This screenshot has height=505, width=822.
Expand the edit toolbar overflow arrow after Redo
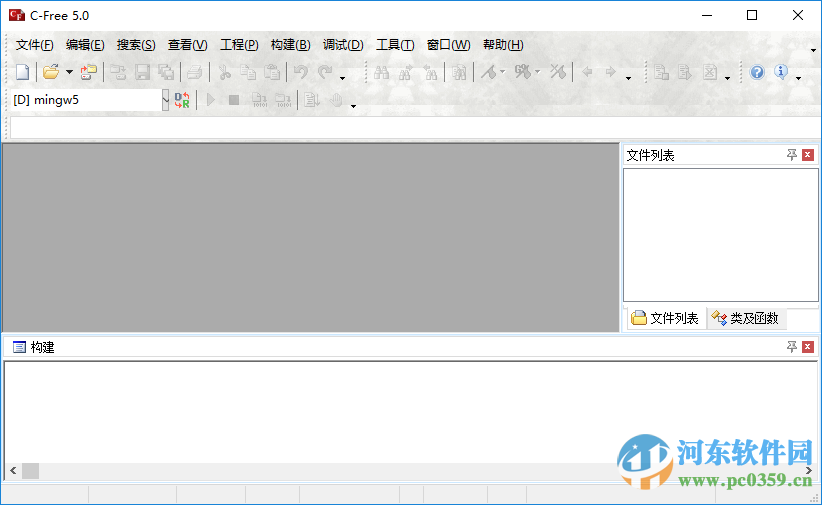tap(343, 78)
